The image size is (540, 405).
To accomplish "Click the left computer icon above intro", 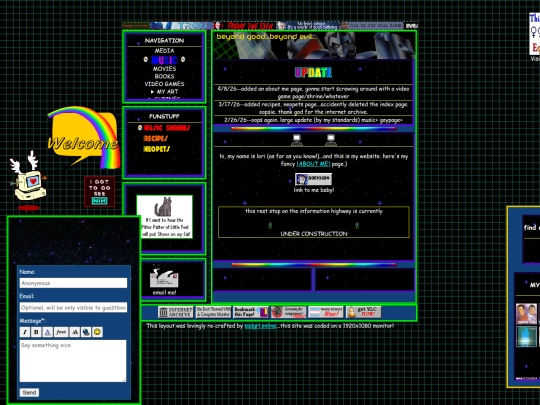I will click(297, 140).
